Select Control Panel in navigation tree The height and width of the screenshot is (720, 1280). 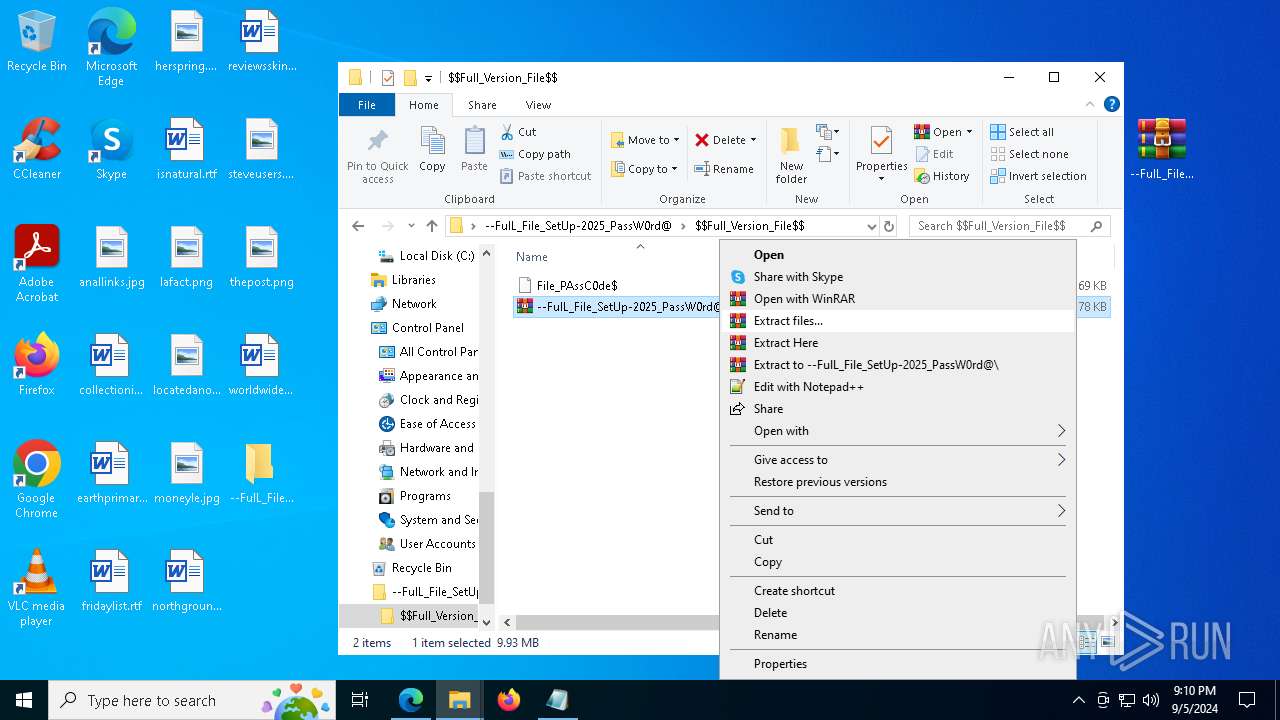(x=417, y=328)
